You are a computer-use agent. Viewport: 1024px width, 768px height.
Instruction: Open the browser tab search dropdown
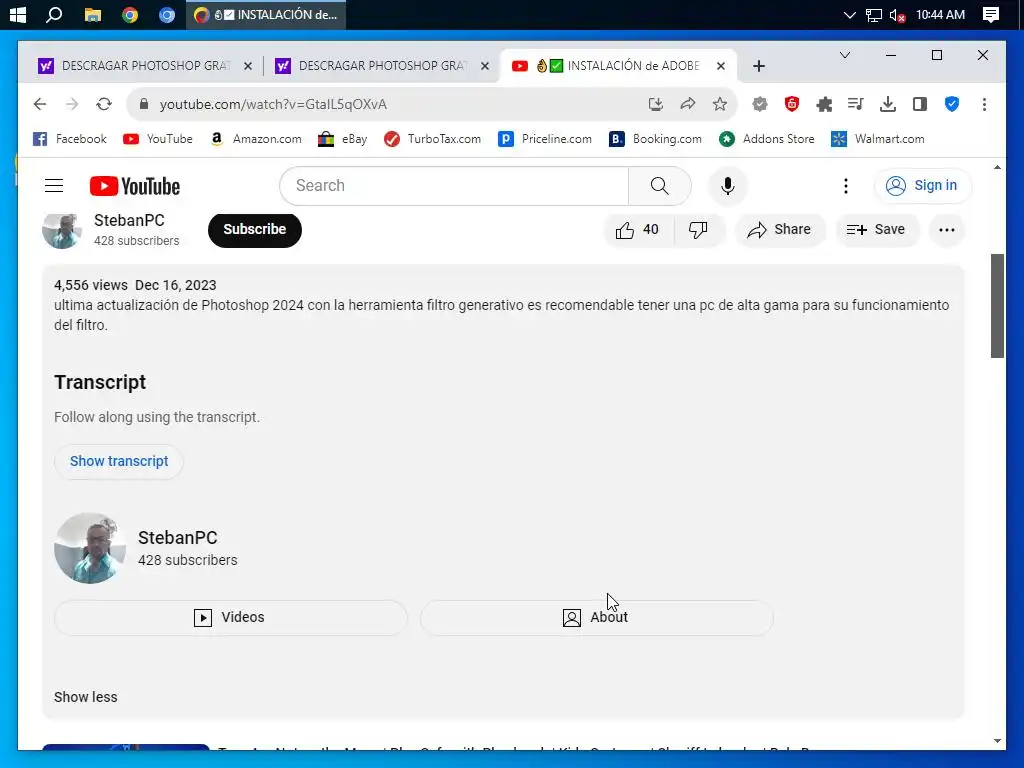click(844, 56)
